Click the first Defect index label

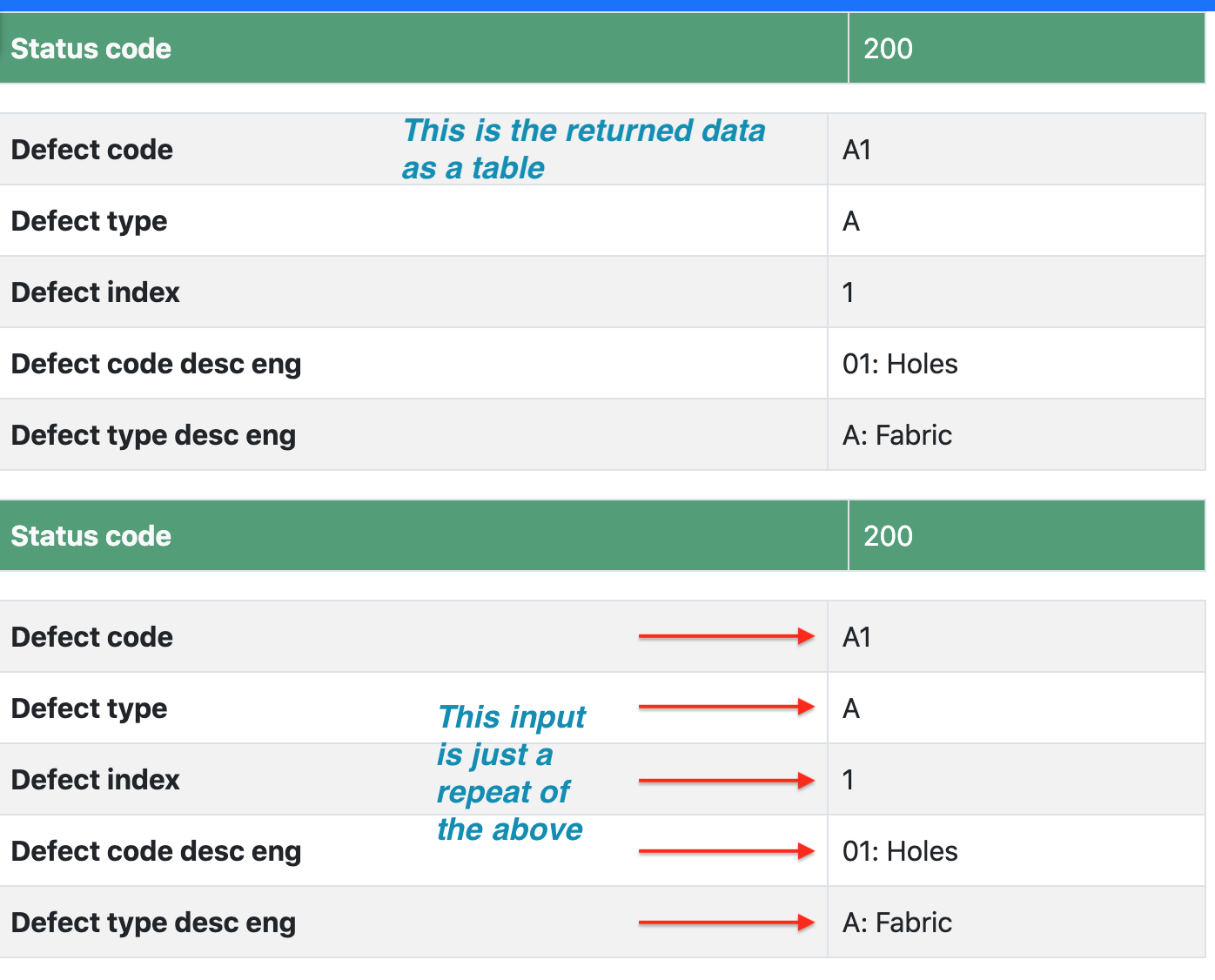[96, 292]
